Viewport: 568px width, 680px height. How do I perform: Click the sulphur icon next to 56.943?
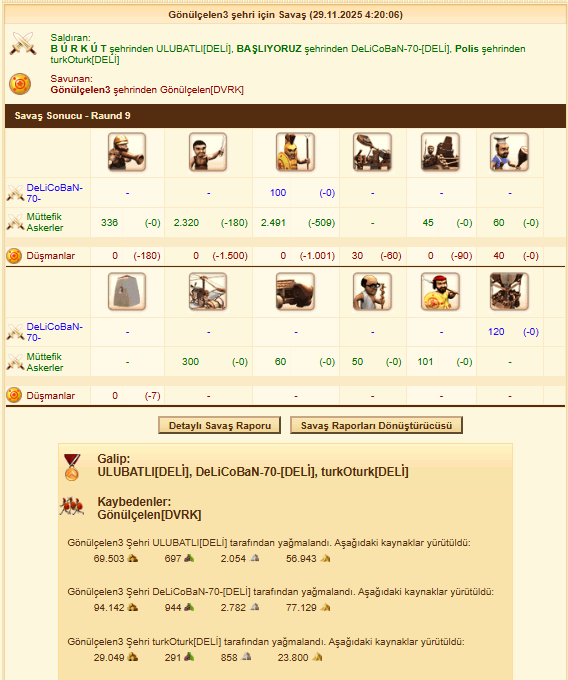click(x=325, y=559)
